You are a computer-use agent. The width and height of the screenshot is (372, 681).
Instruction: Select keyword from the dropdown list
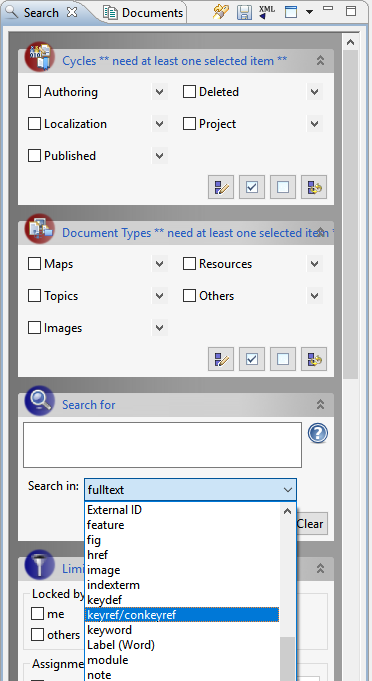pos(109,630)
